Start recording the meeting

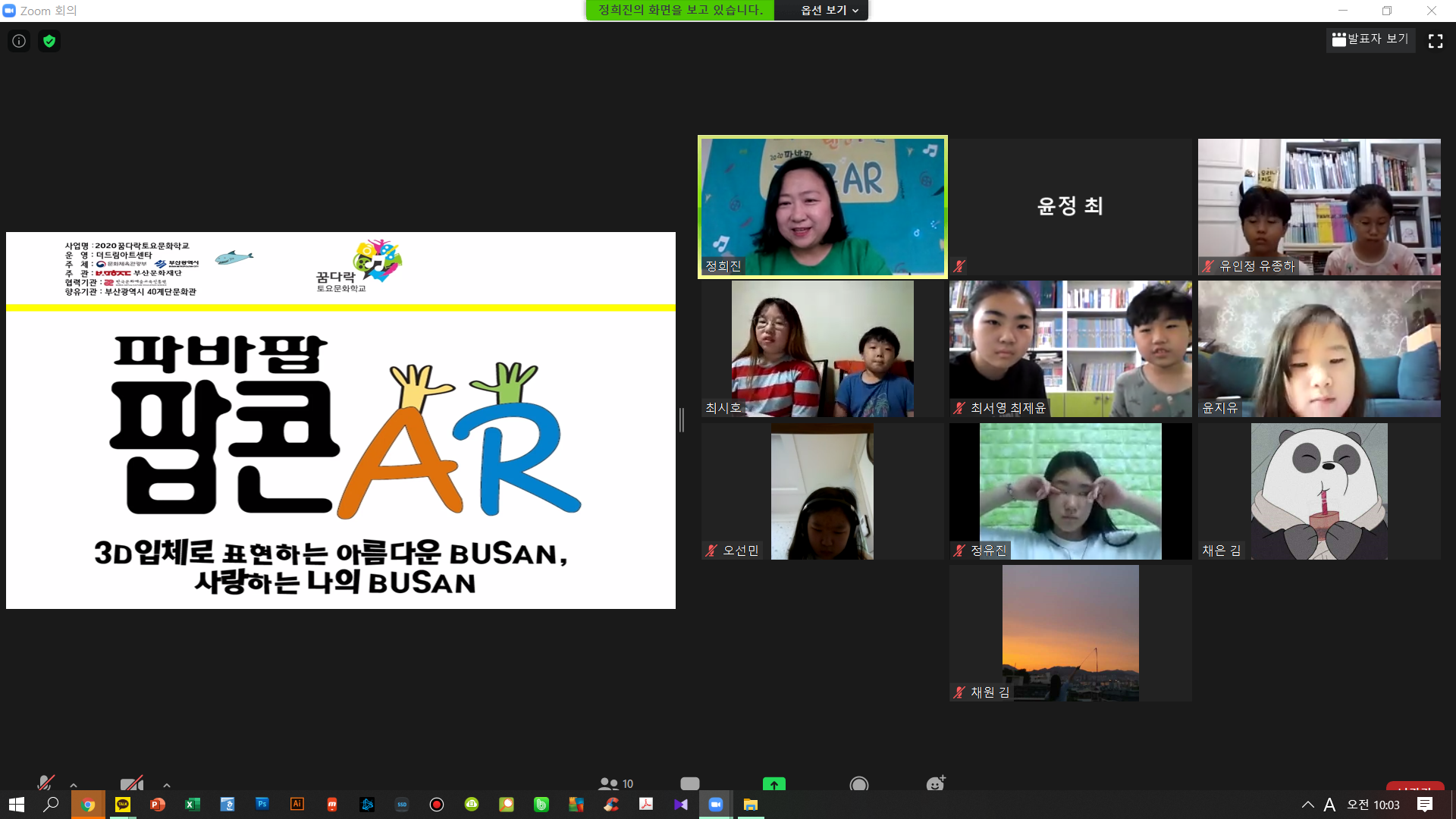point(859,783)
